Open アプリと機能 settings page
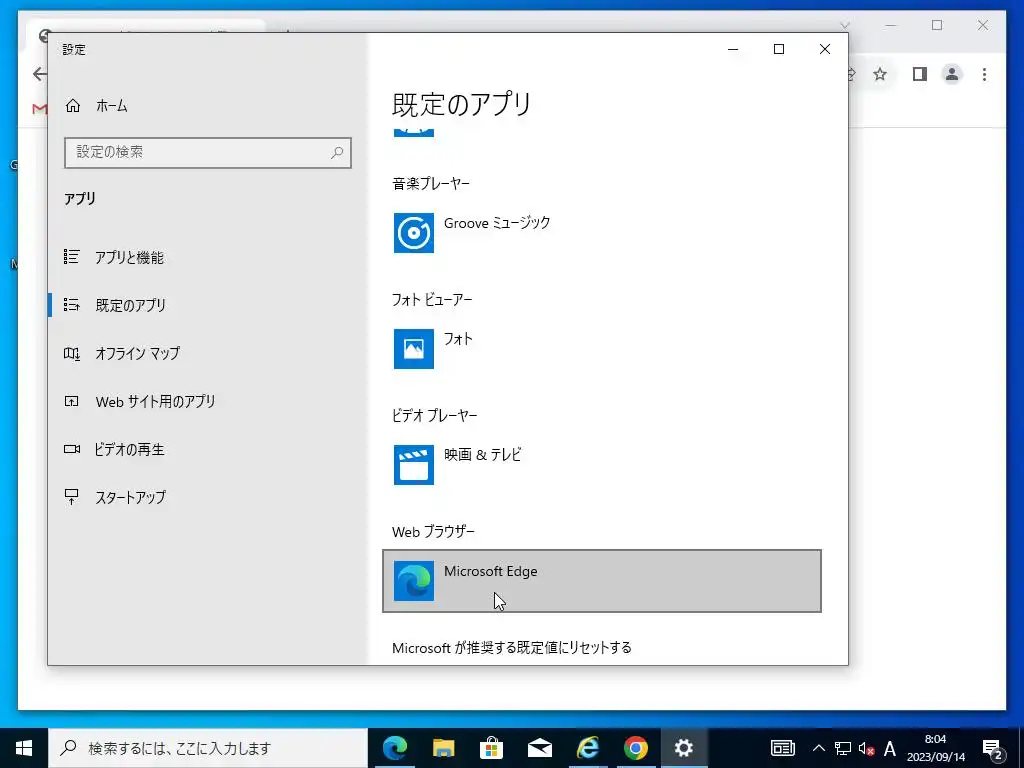Image resolution: width=1024 pixels, height=768 pixels. tap(208, 257)
